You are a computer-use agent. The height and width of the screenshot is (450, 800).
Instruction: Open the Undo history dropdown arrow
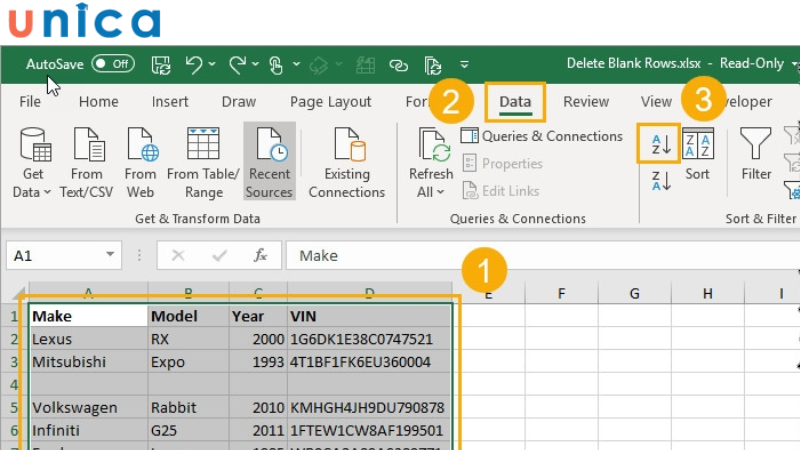click(x=212, y=64)
